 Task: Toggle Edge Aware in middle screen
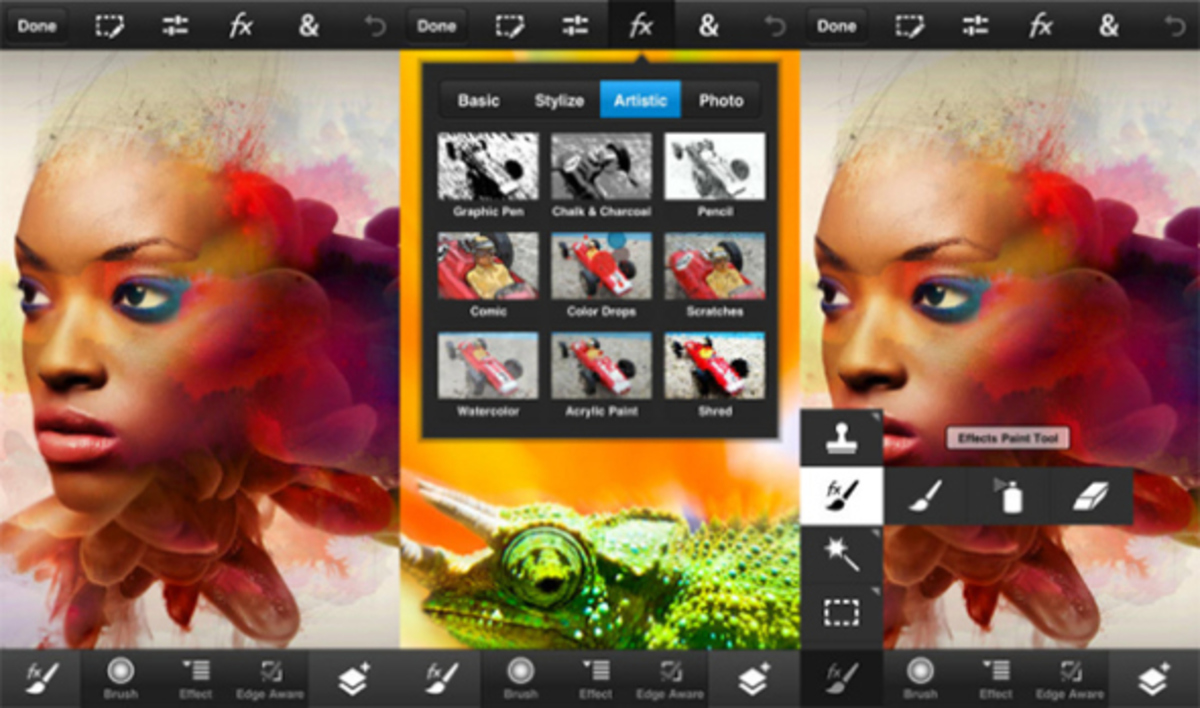click(x=670, y=679)
